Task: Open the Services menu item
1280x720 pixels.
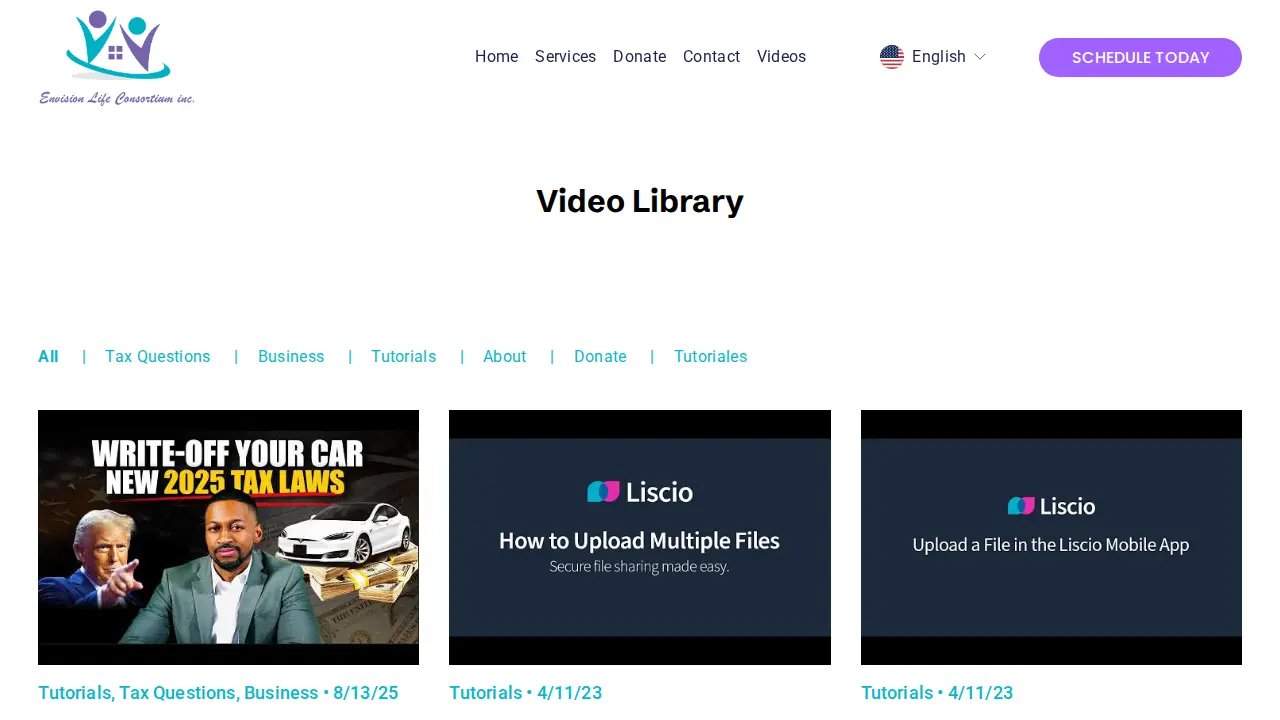Action: [565, 57]
